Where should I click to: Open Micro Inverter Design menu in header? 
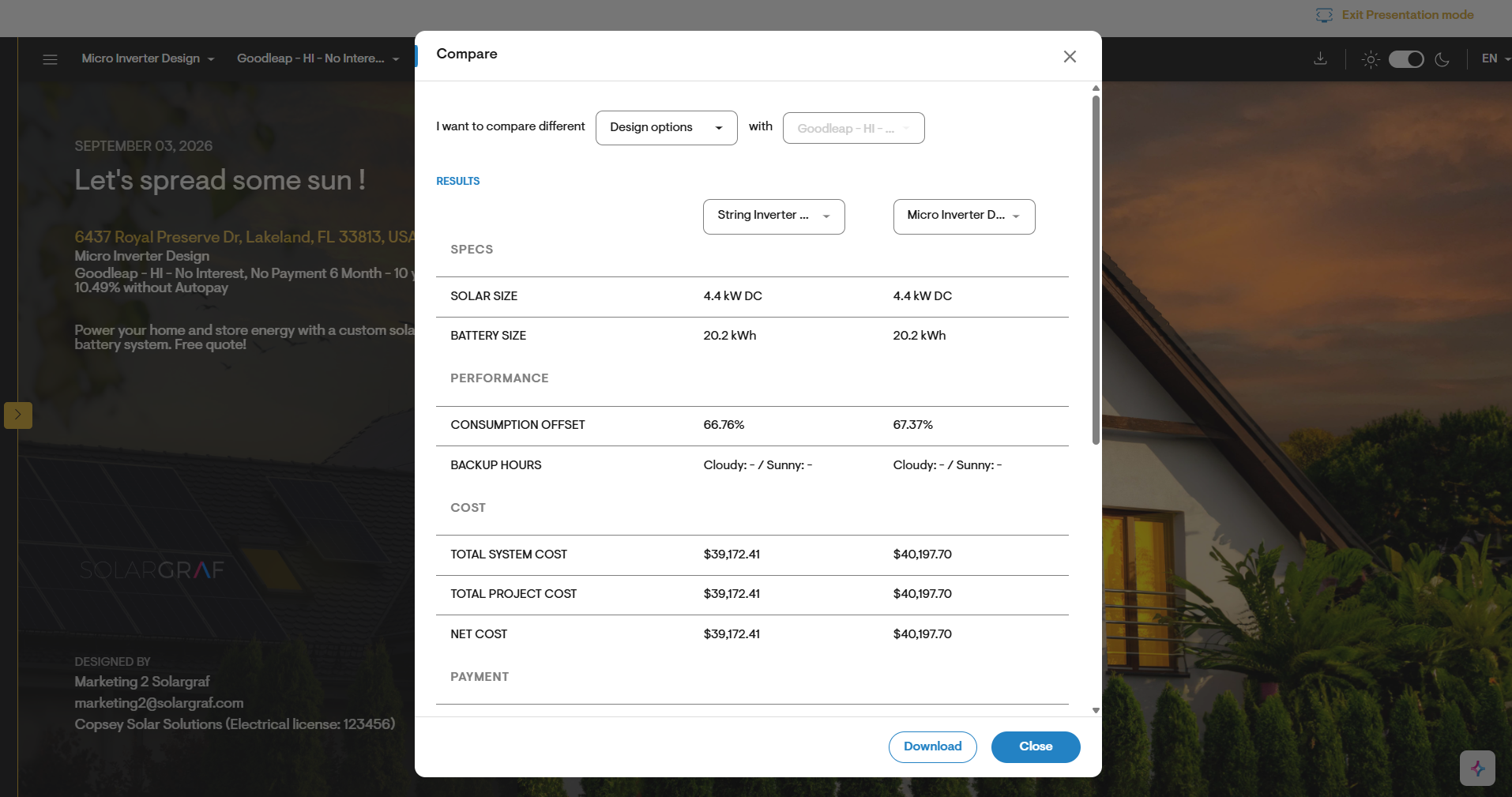pyautogui.click(x=148, y=58)
